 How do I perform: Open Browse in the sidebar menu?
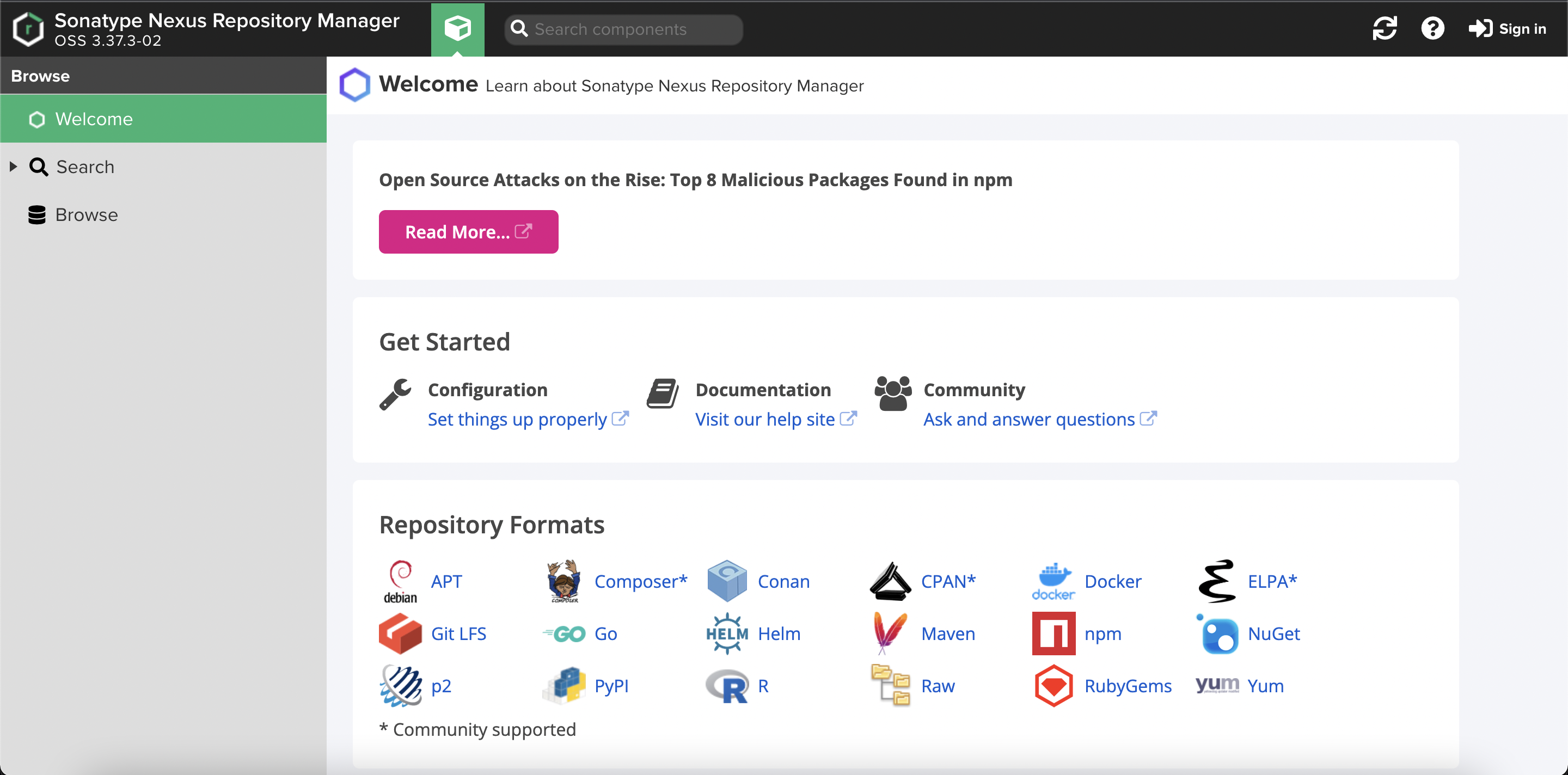click(x=87, y=215)
